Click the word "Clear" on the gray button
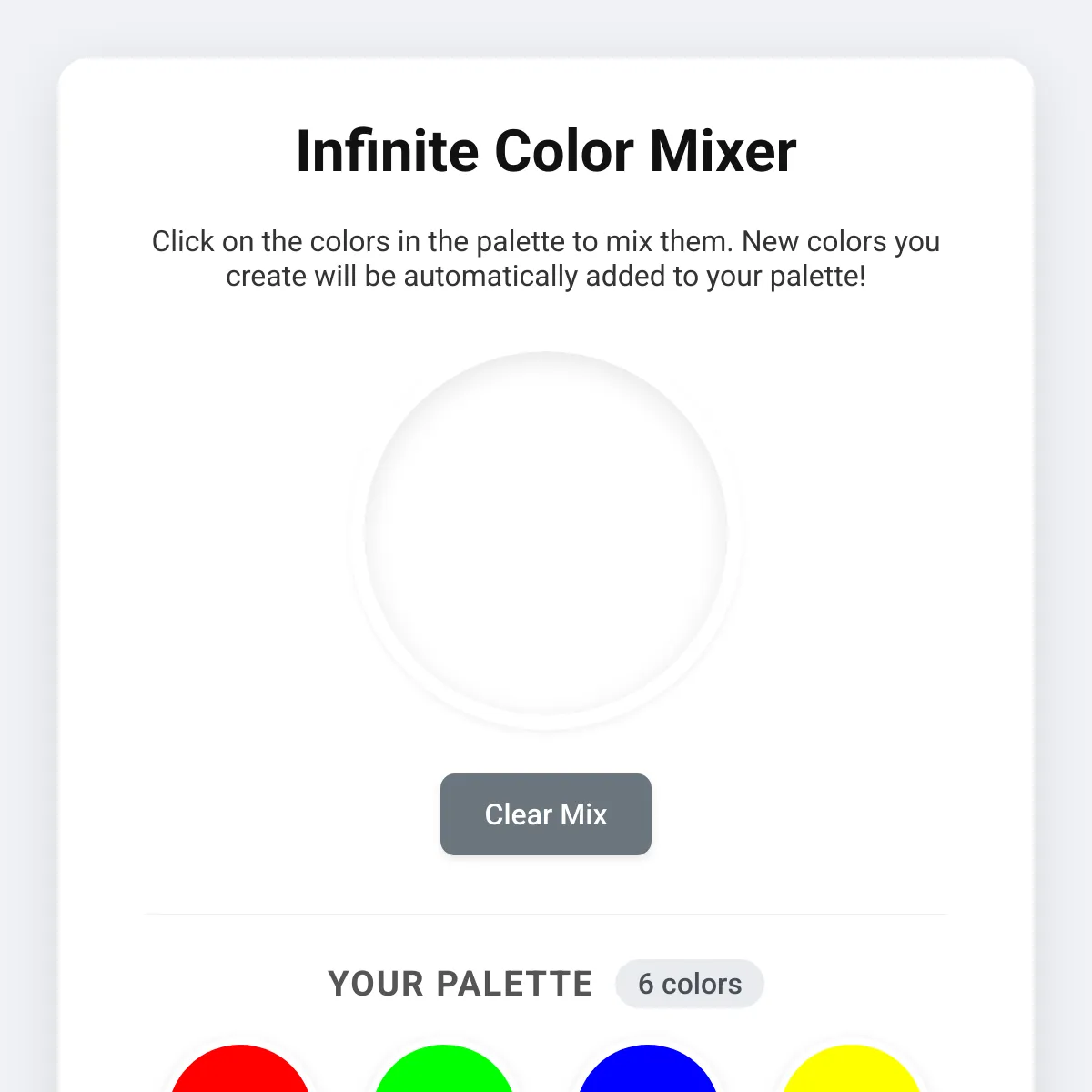This screenshot has width=1092, height=1092. click(x=518, y=814)
